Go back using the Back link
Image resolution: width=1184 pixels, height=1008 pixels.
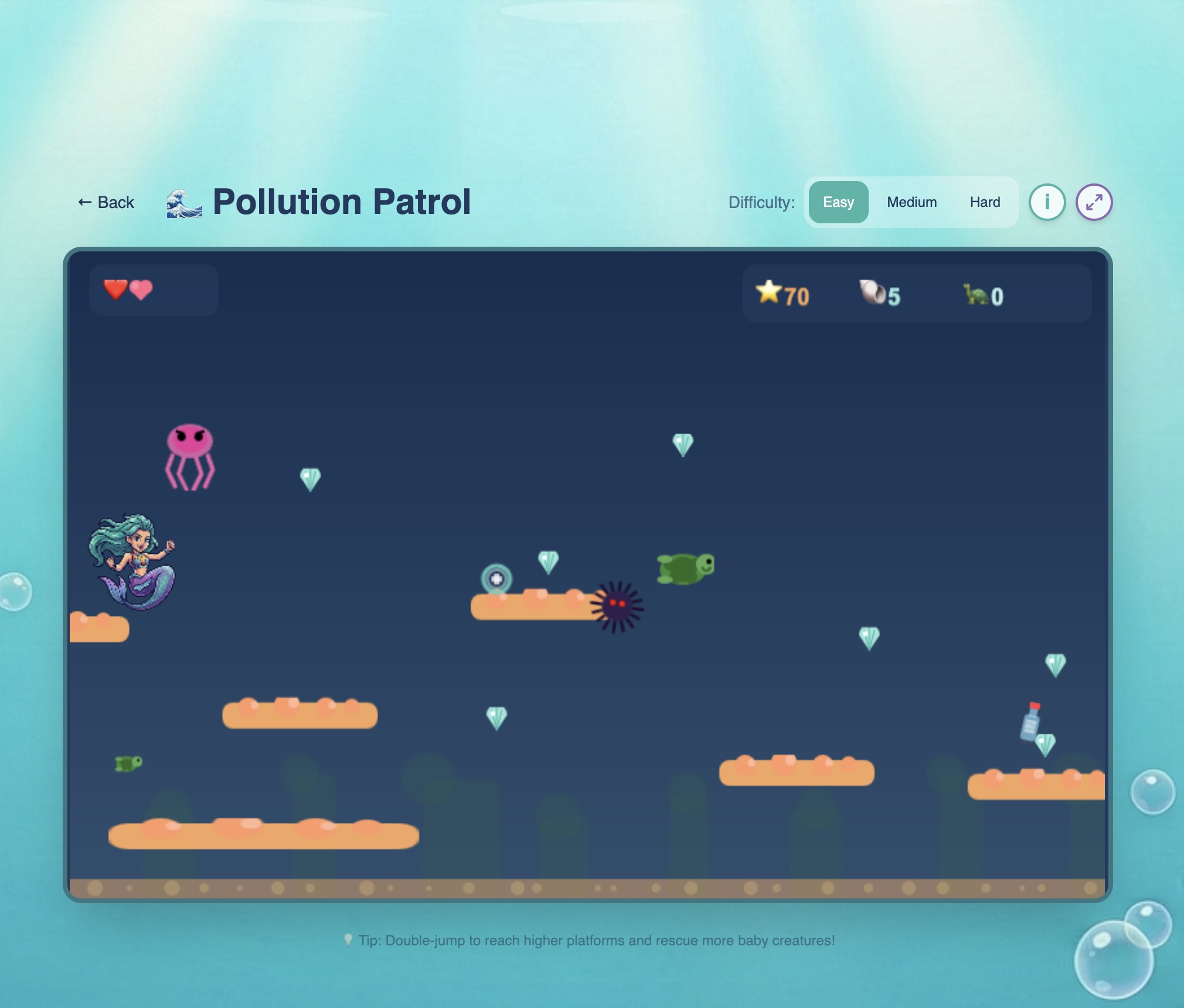(106, 203)
